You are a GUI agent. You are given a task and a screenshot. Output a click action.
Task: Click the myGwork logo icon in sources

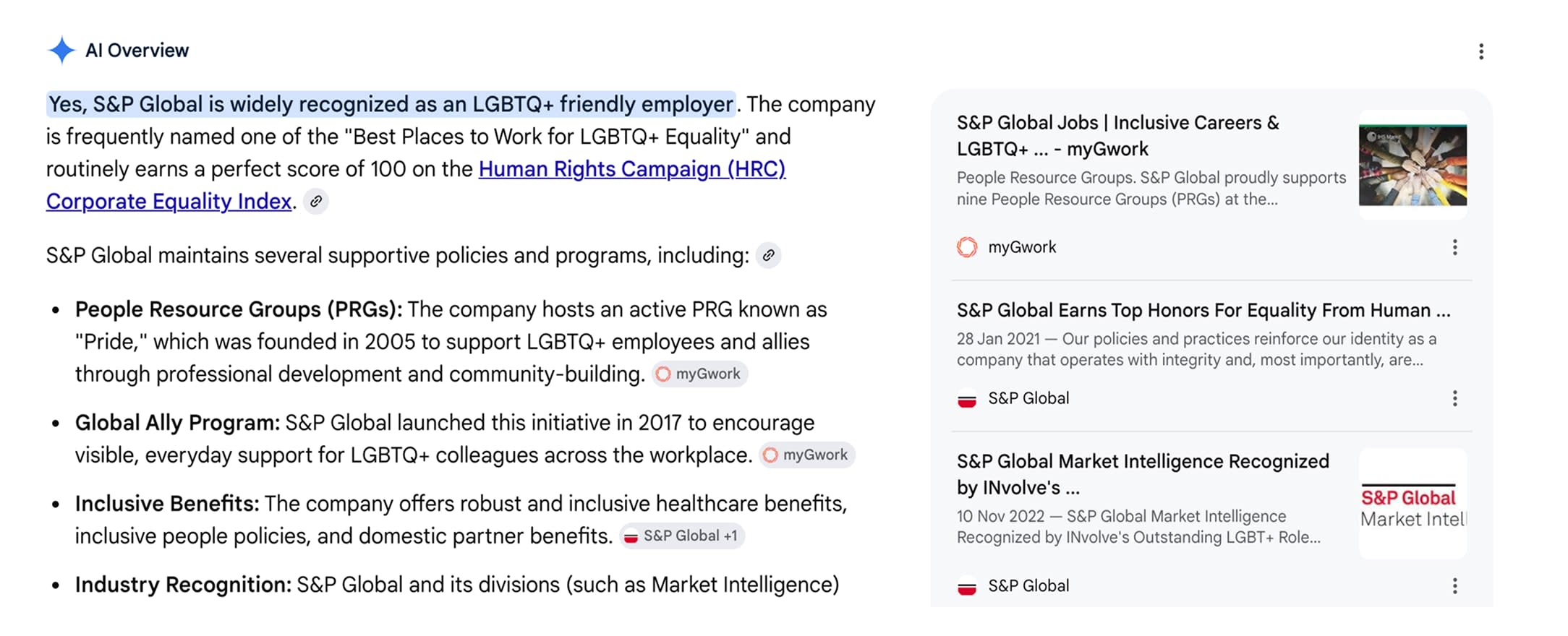click(x=967, y=247)
